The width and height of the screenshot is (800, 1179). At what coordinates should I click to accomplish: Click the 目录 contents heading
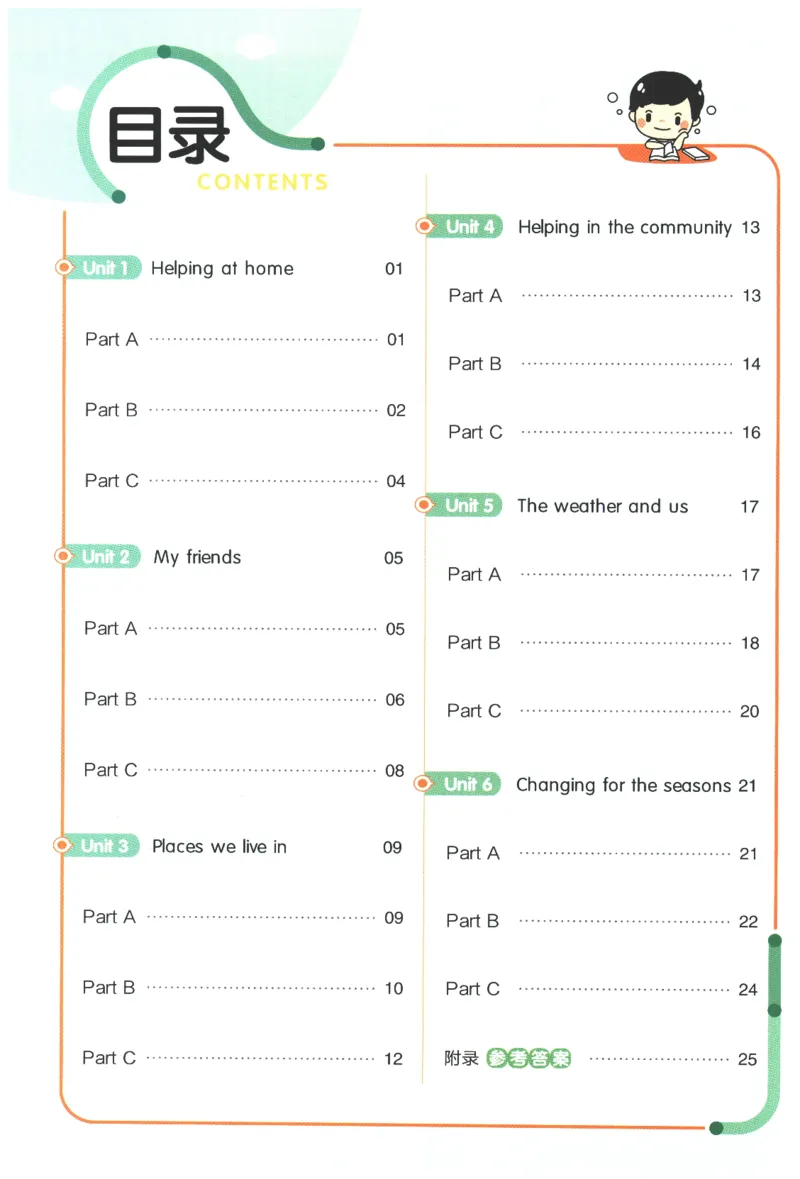168,137
